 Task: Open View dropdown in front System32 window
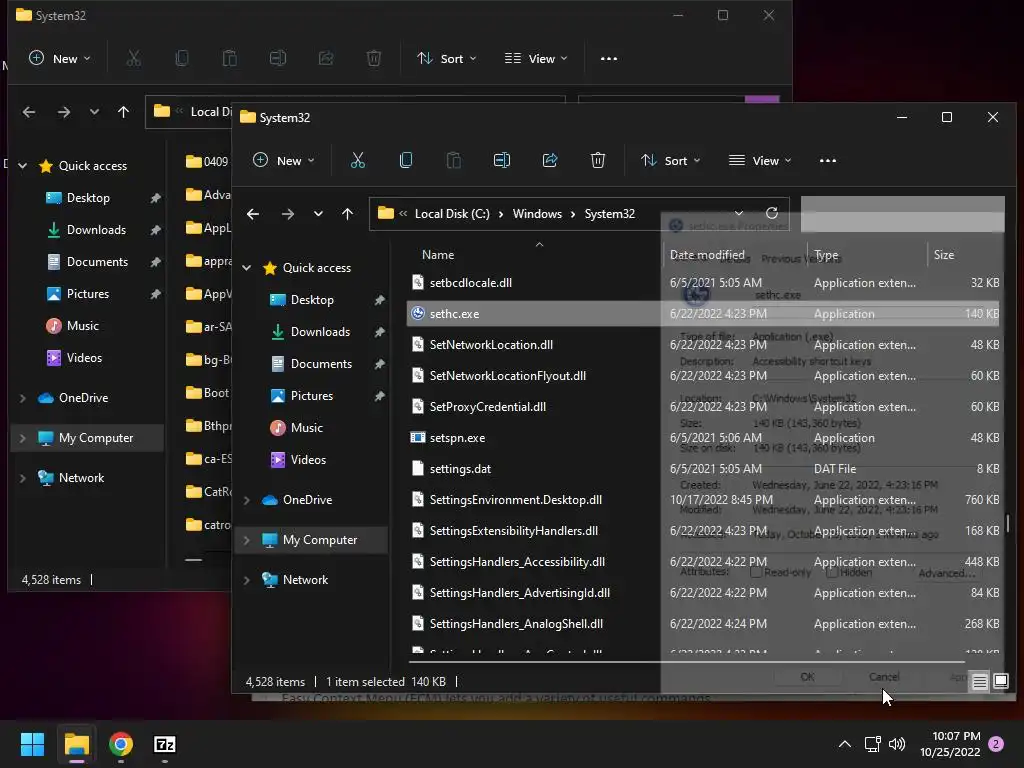pos(760,161)
